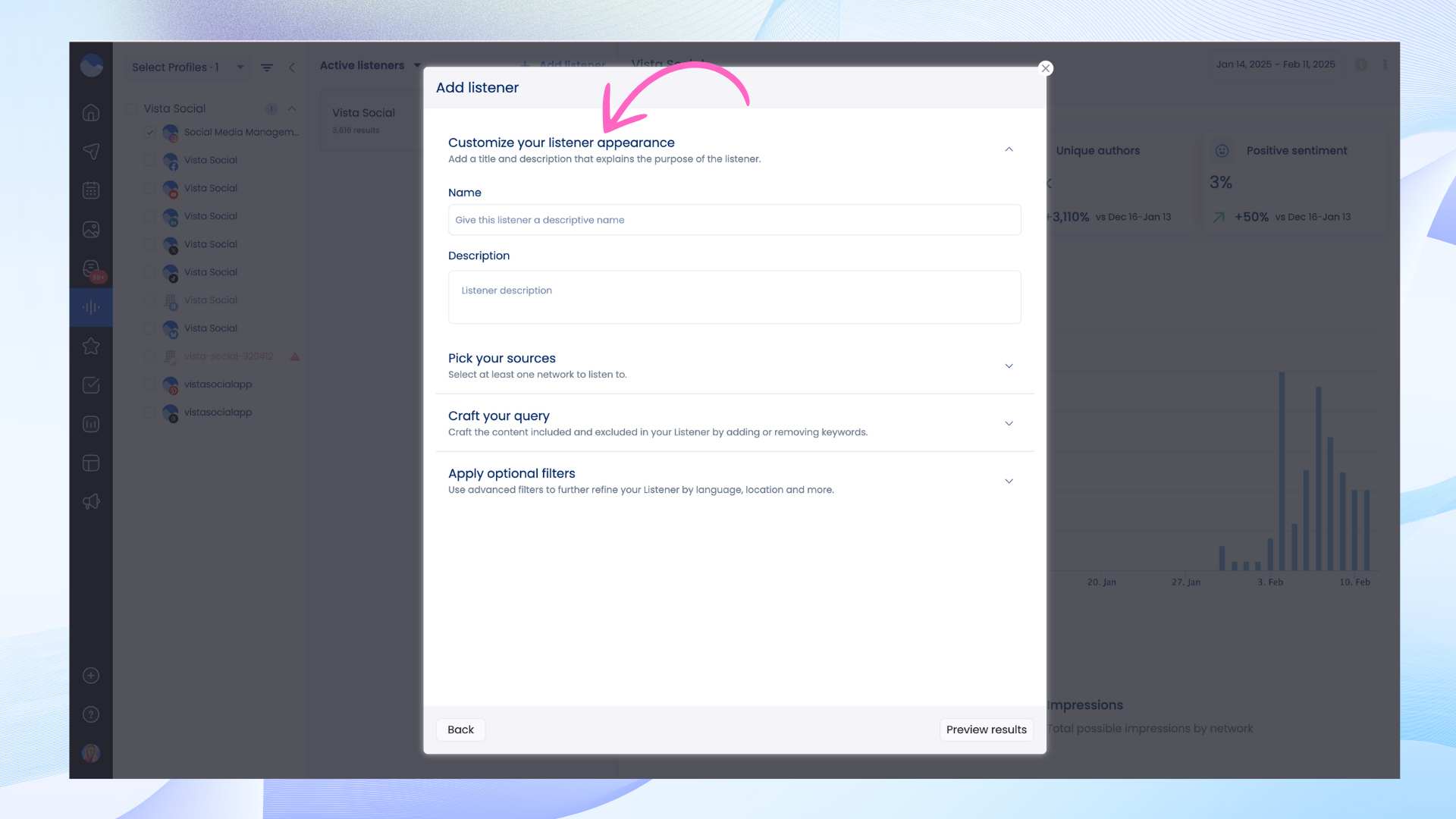The height and width of the screenshot is (819, 1456).
Task: Open the Calendar icon in sidebar
Action: 91,190
